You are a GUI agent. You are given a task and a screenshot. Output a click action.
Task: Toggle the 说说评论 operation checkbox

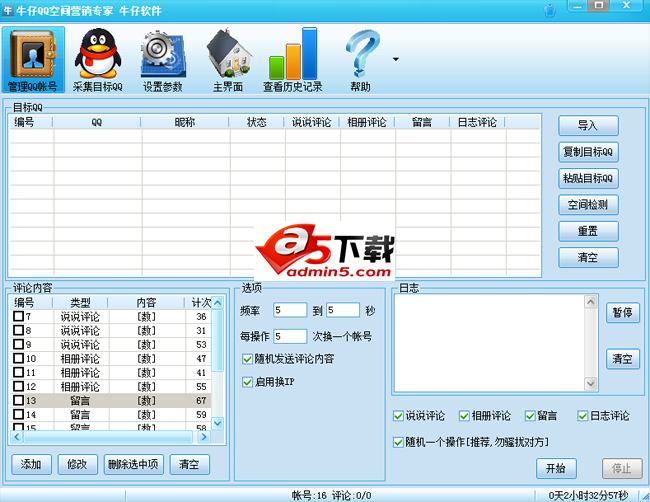pos(398,416)
